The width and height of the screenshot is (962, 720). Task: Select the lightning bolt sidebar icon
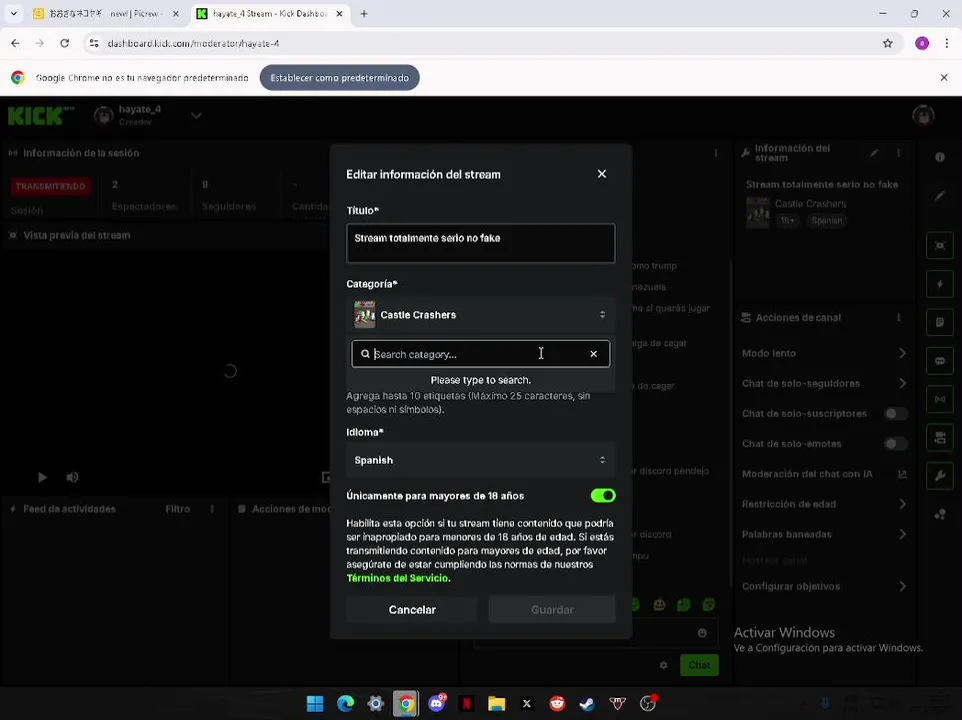(939, 284)
